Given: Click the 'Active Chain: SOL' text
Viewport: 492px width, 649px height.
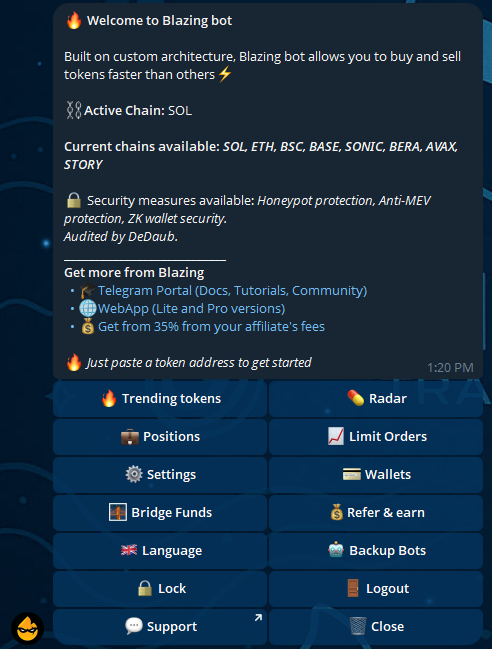Looking at the screenshot, I should (x=138, y=111).
